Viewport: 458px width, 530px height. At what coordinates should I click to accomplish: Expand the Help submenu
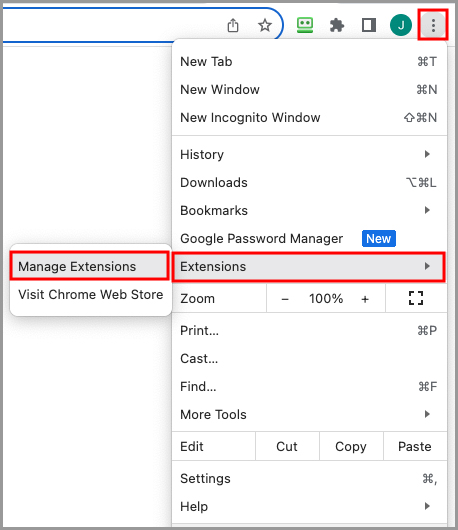coord(309,507)
